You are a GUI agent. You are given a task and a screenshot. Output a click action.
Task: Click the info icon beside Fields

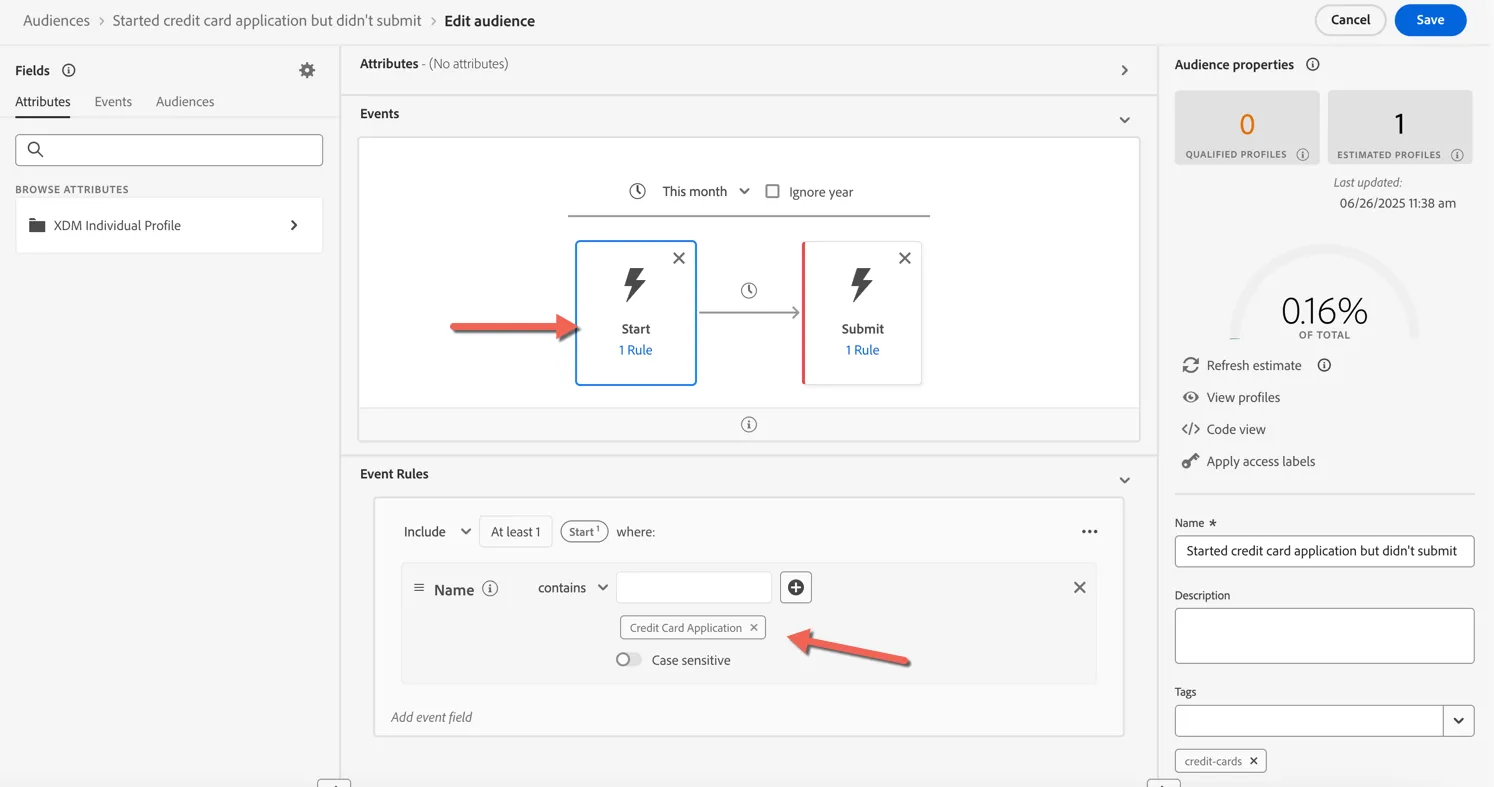click(x=68, y=70)
